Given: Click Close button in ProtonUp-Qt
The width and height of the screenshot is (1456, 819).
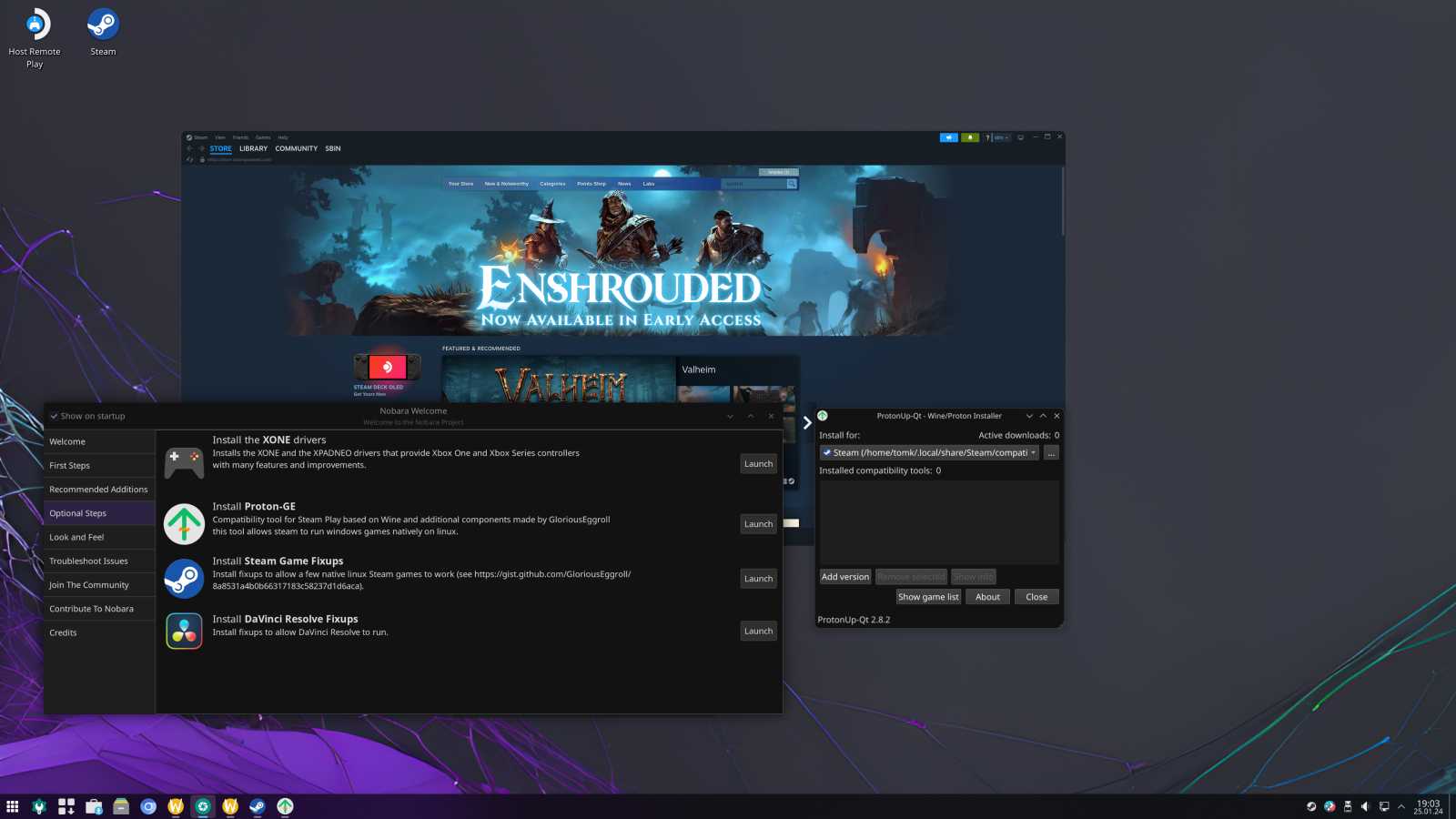Looking at the screenshot, I should pyautogui.click(x=1036, y=597).
